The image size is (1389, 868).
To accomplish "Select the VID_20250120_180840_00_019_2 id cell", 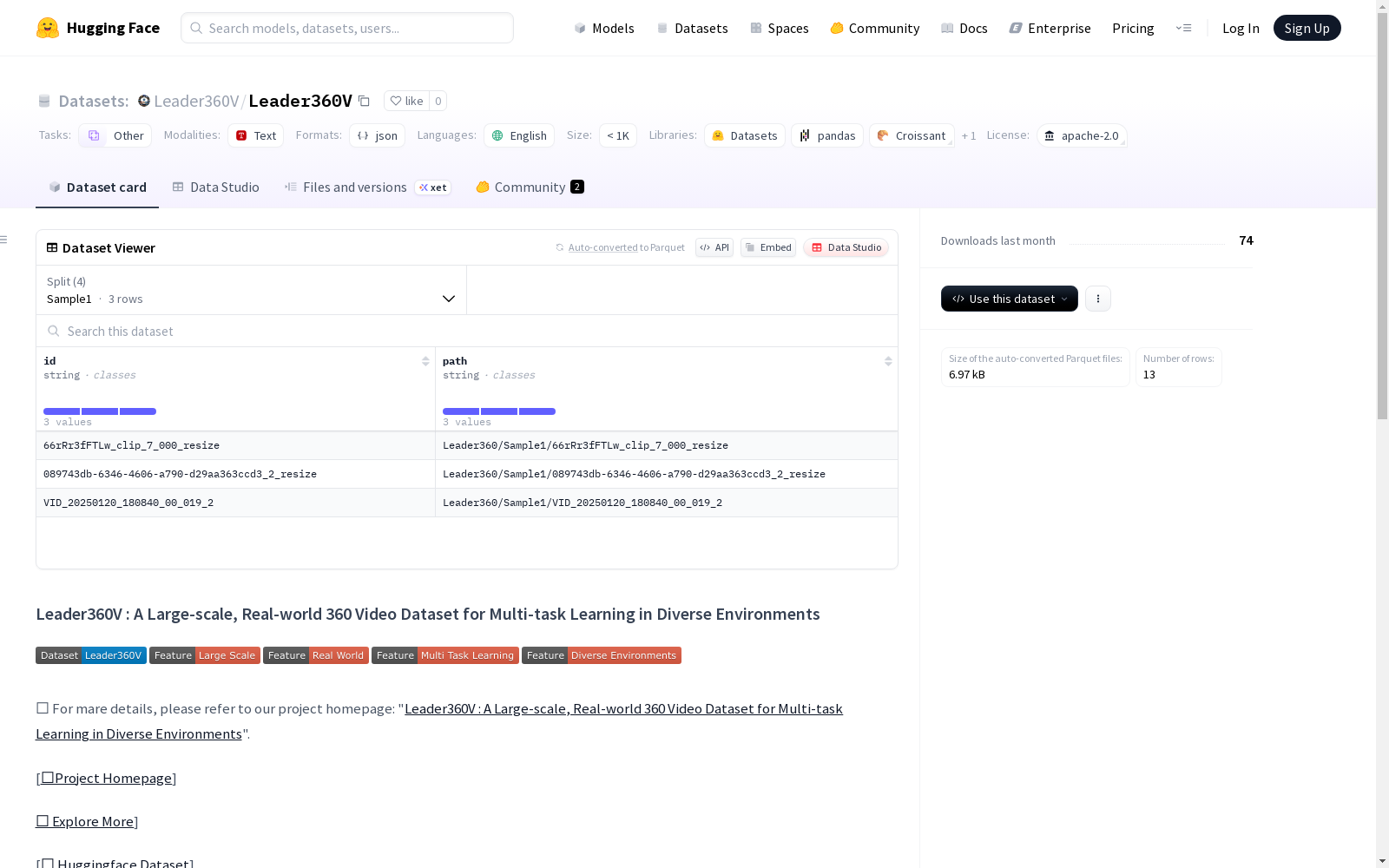I will [235, 503].
